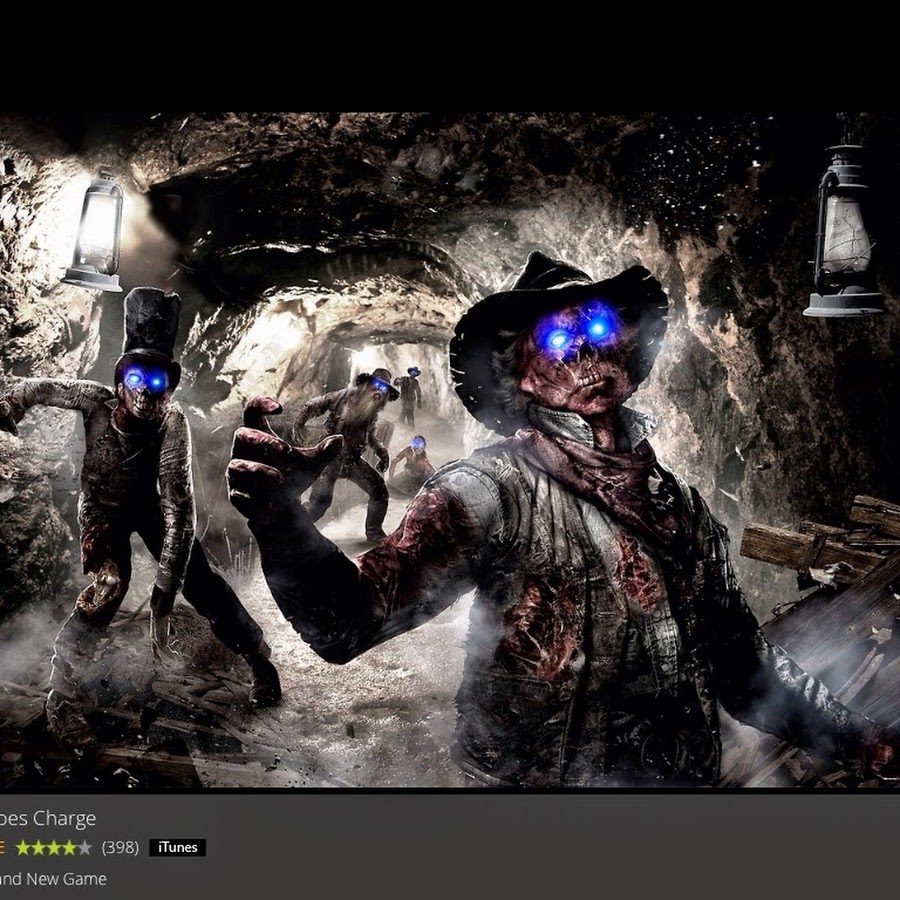This screenshot has width=900, height=900.
Task: Click the "and New Game" description text
Action: click(x=53, y=879)
